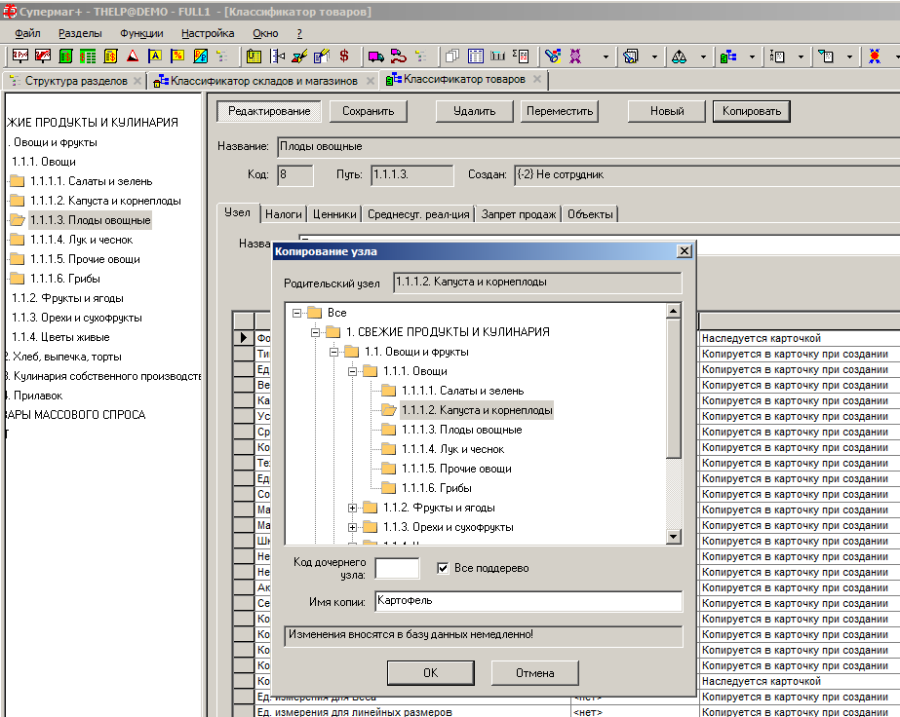Click the red triangle toolbar icon
Screen dimensions: 900x717
coord(133,56)
